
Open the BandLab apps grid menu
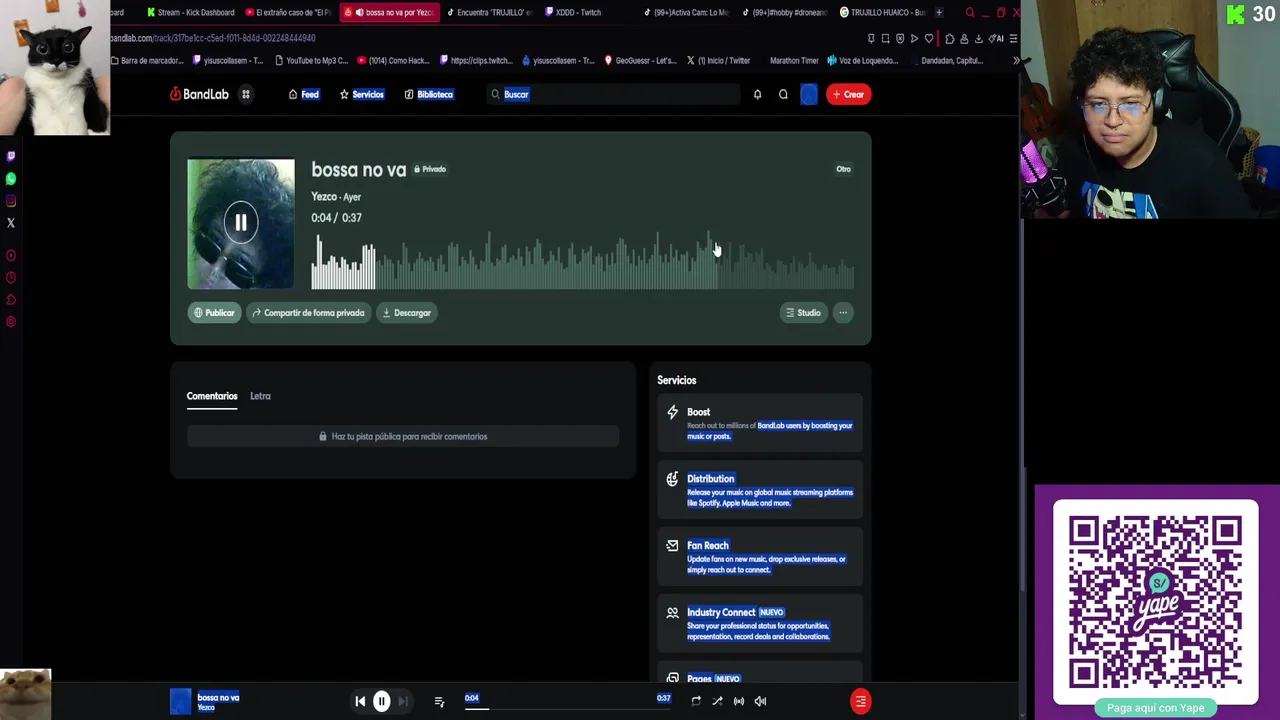point(245,94)
